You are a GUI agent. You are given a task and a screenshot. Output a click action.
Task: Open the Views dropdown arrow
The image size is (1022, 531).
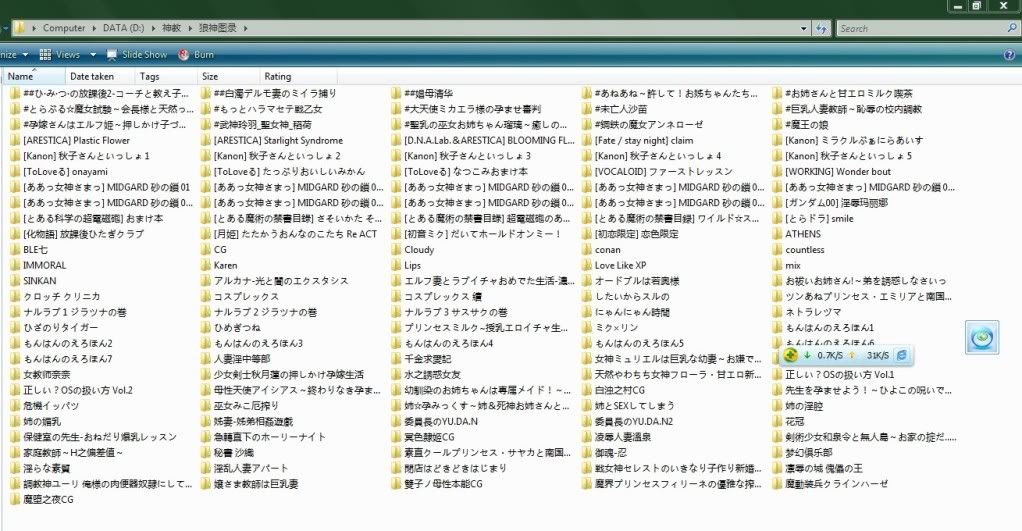(93, 55)
